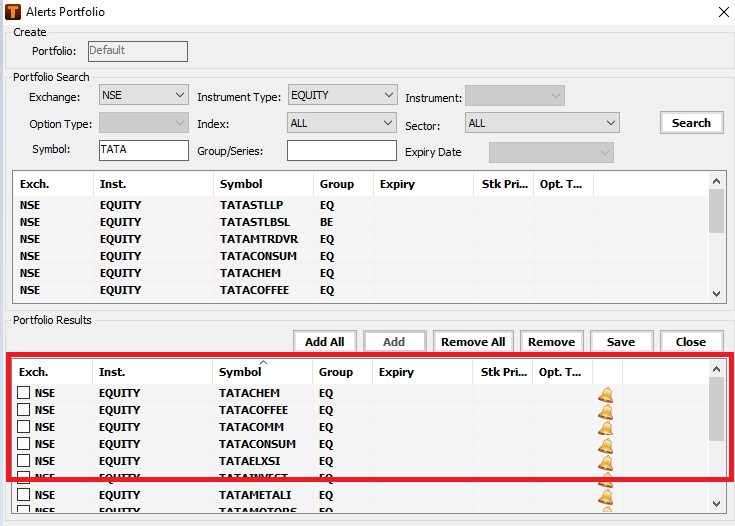
Task: Click the Close button
Action: (691, 342)
